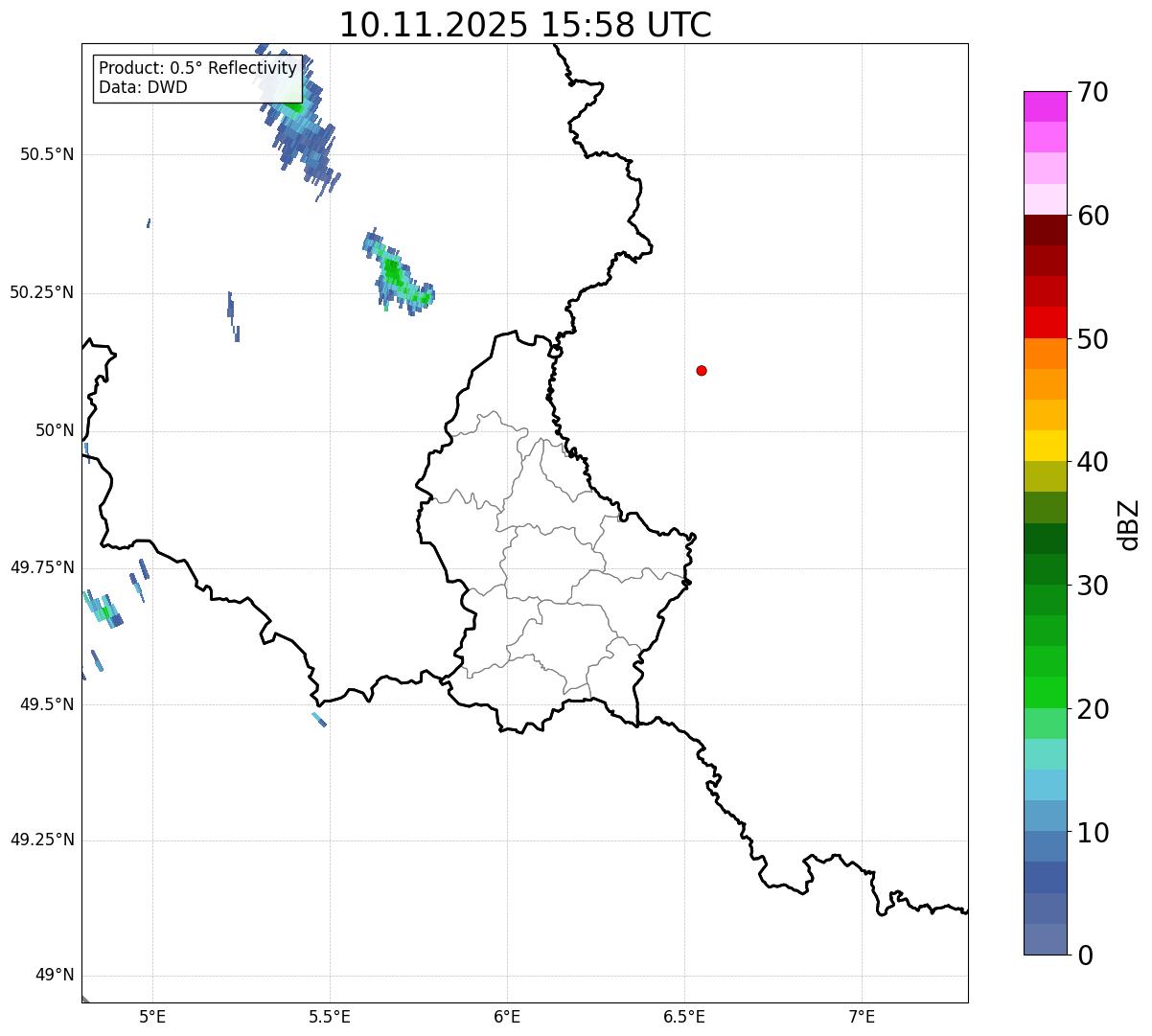Click the bright red colorbar swatch just below the 50 tick
Viewport: 1152px width, 1036px height.
click(x=1046, y=323)
